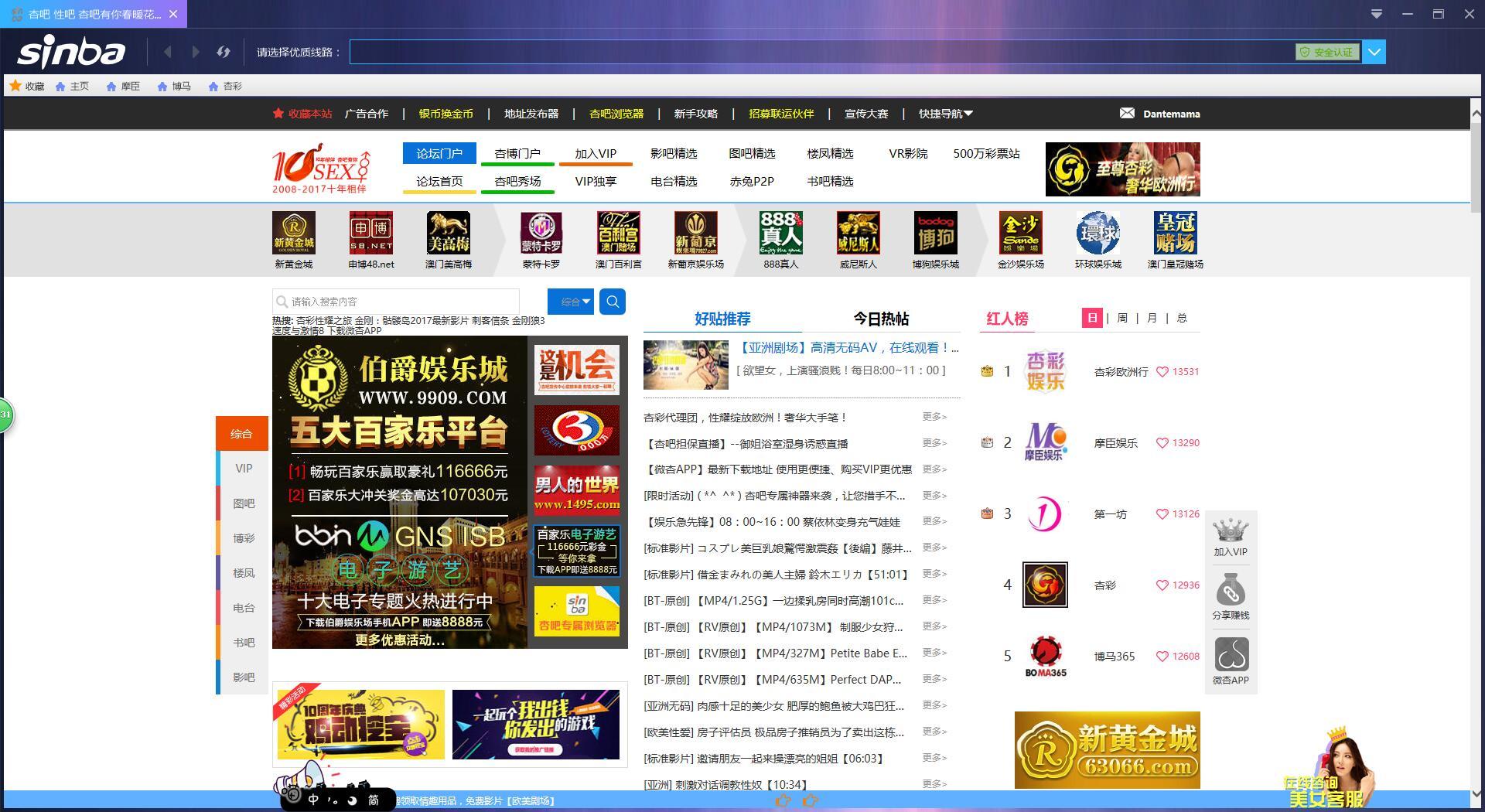Open the 主页 home bookmark
This screenshot has height=812, width=1485.
[x=72, y=86]
